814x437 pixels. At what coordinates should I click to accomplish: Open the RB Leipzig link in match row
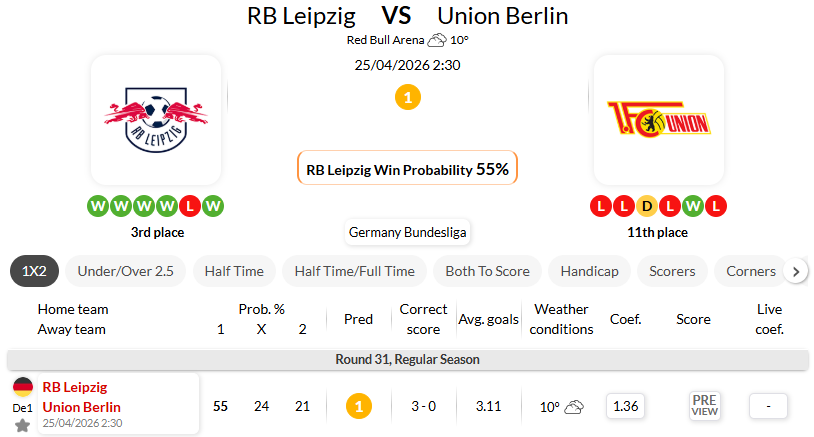(x=74, y=387)
